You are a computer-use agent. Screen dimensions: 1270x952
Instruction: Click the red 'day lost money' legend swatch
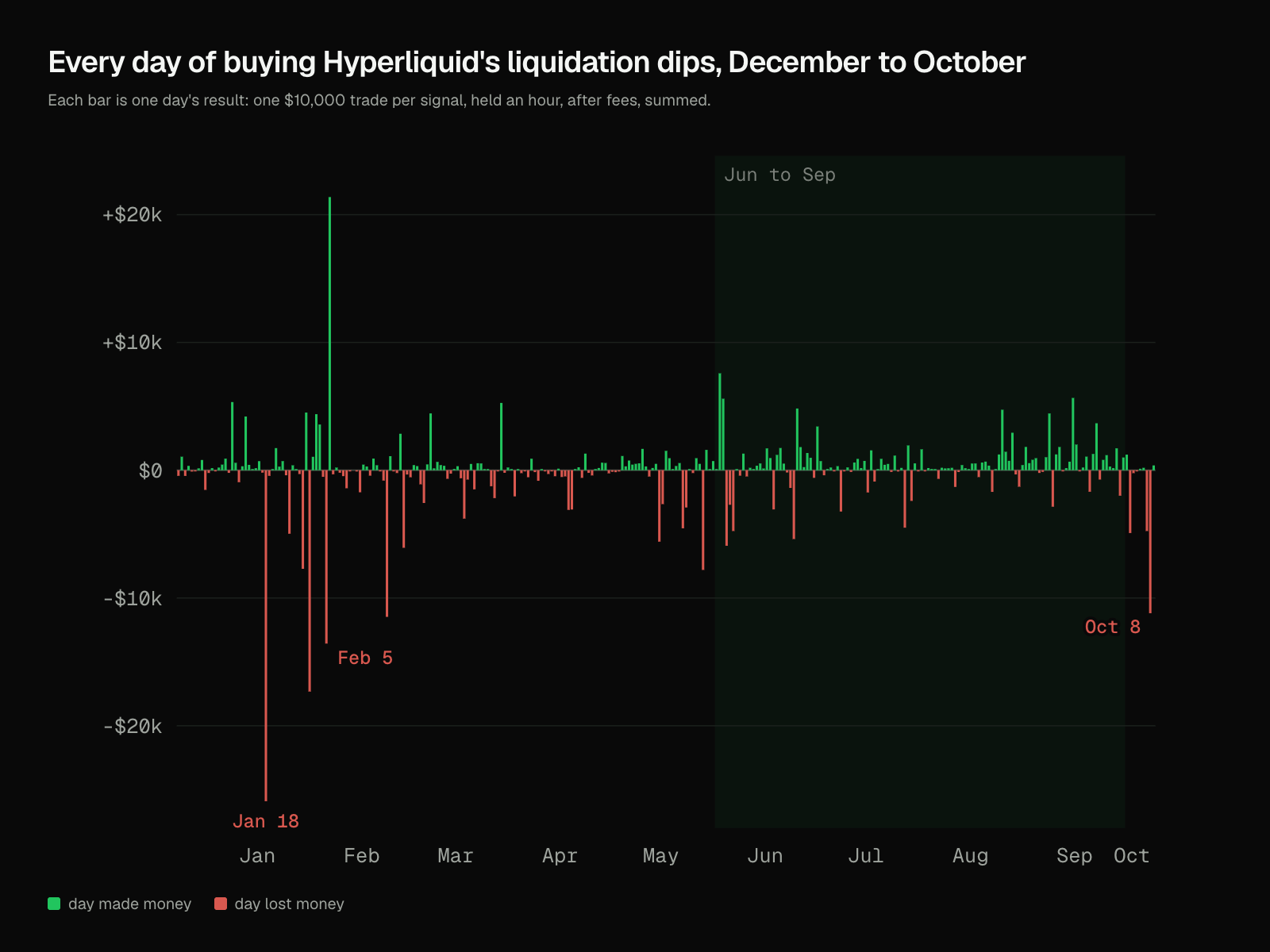coord(221,904)
